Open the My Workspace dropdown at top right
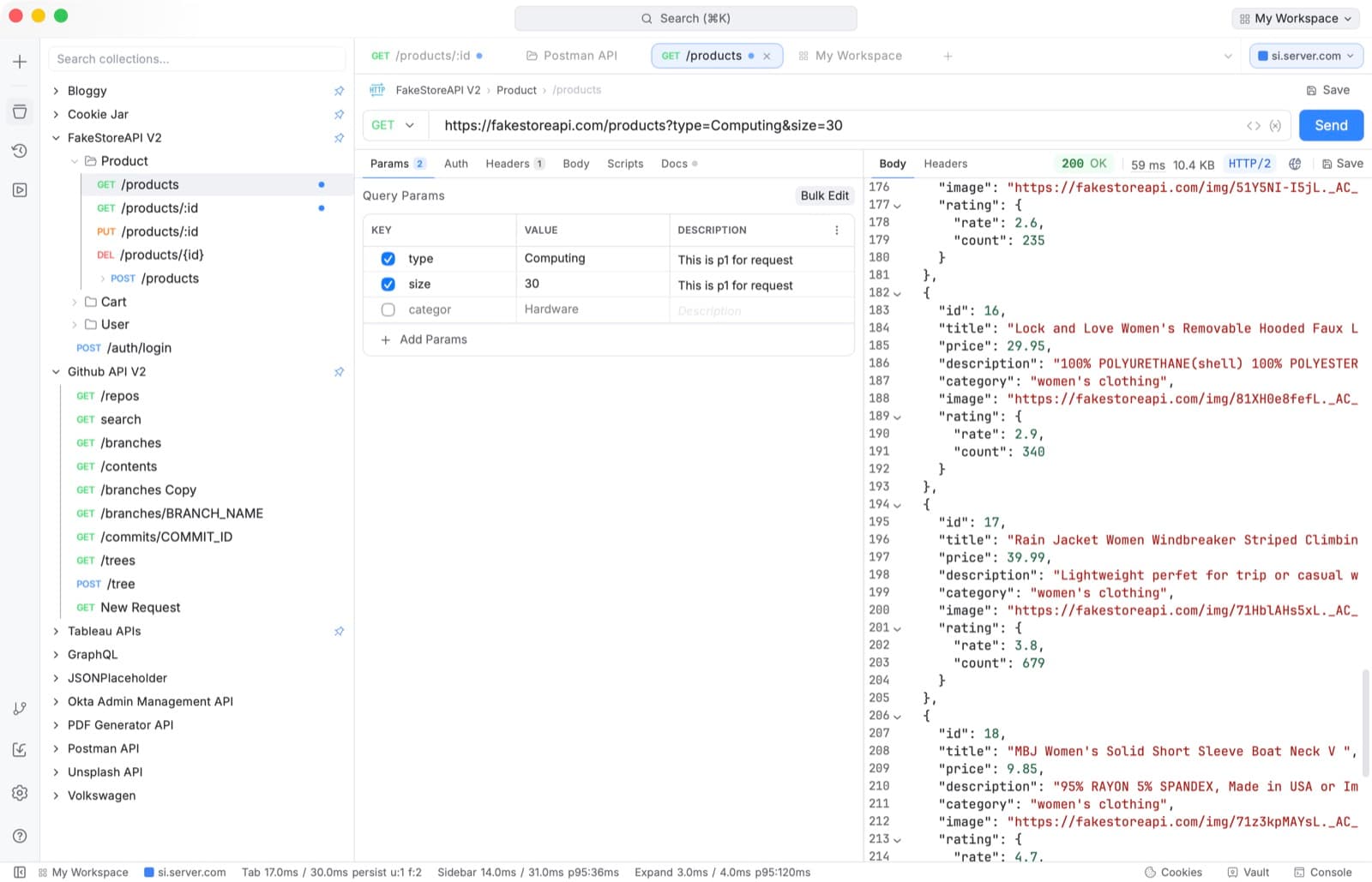 pyautogui.click(x=1297, y=19)
